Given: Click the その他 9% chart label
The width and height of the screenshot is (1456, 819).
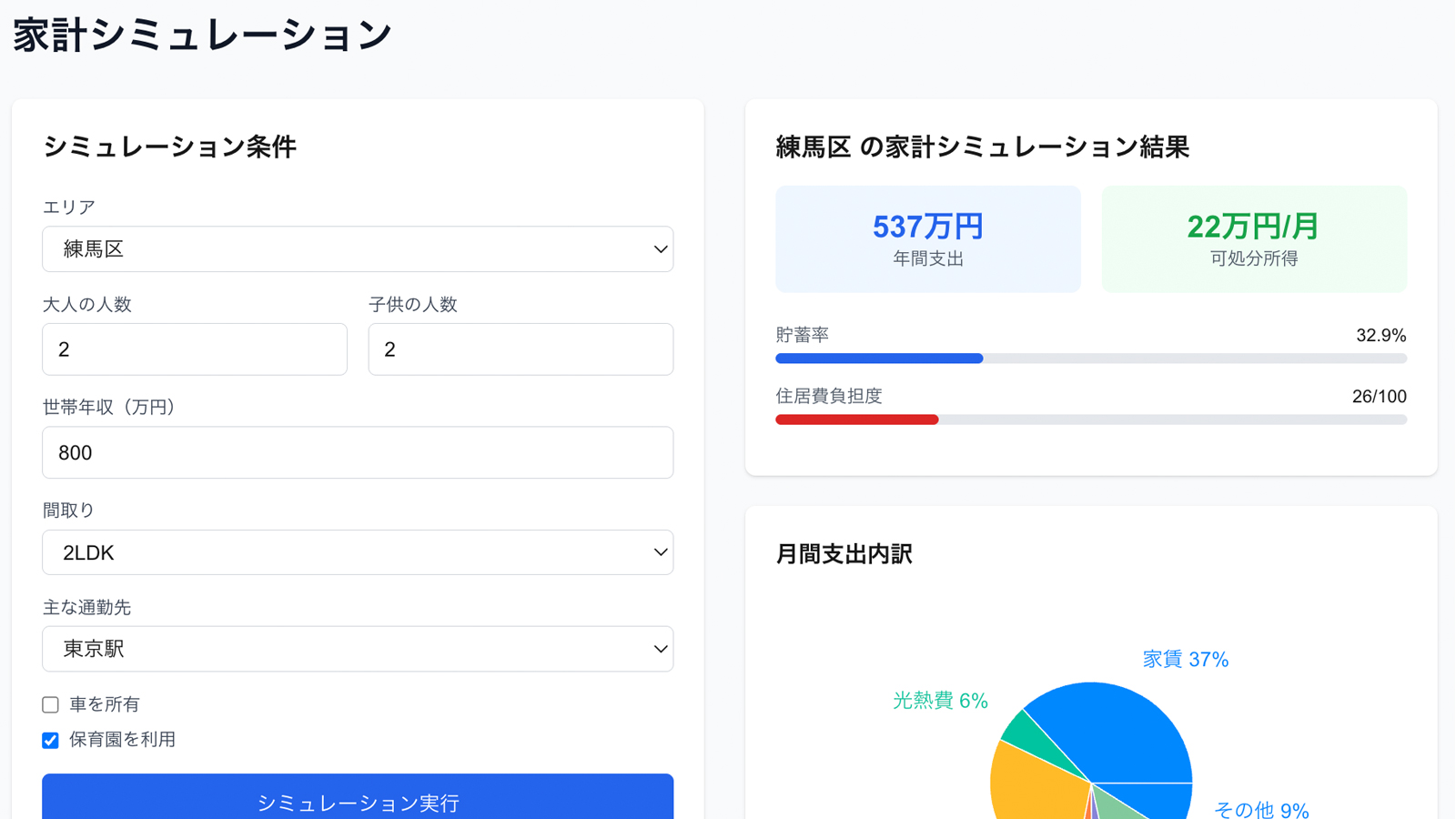Looking at the screenshot, I should [1261, 809].
